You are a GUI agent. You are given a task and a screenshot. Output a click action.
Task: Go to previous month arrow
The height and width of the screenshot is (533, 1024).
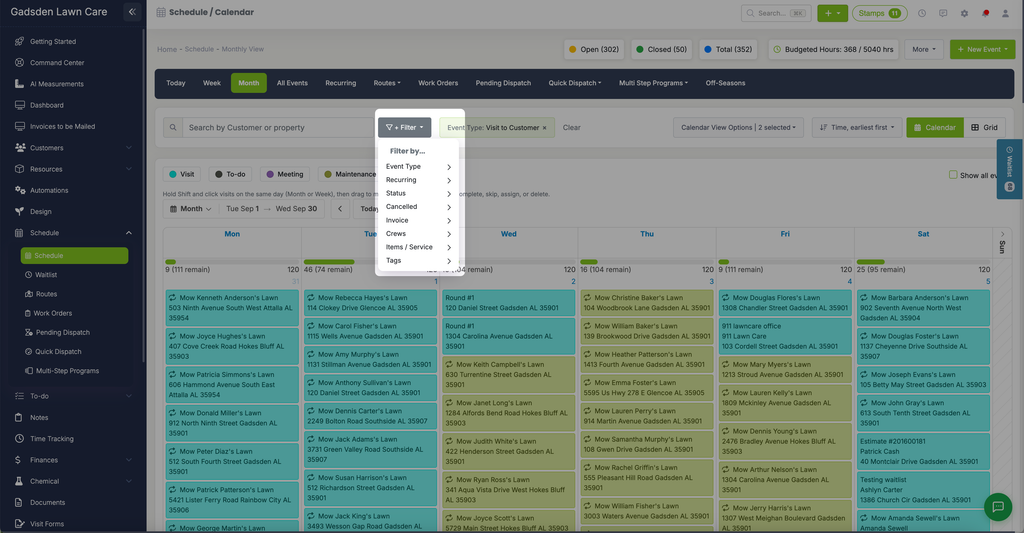pyautogui.click(x=340, y=209)
